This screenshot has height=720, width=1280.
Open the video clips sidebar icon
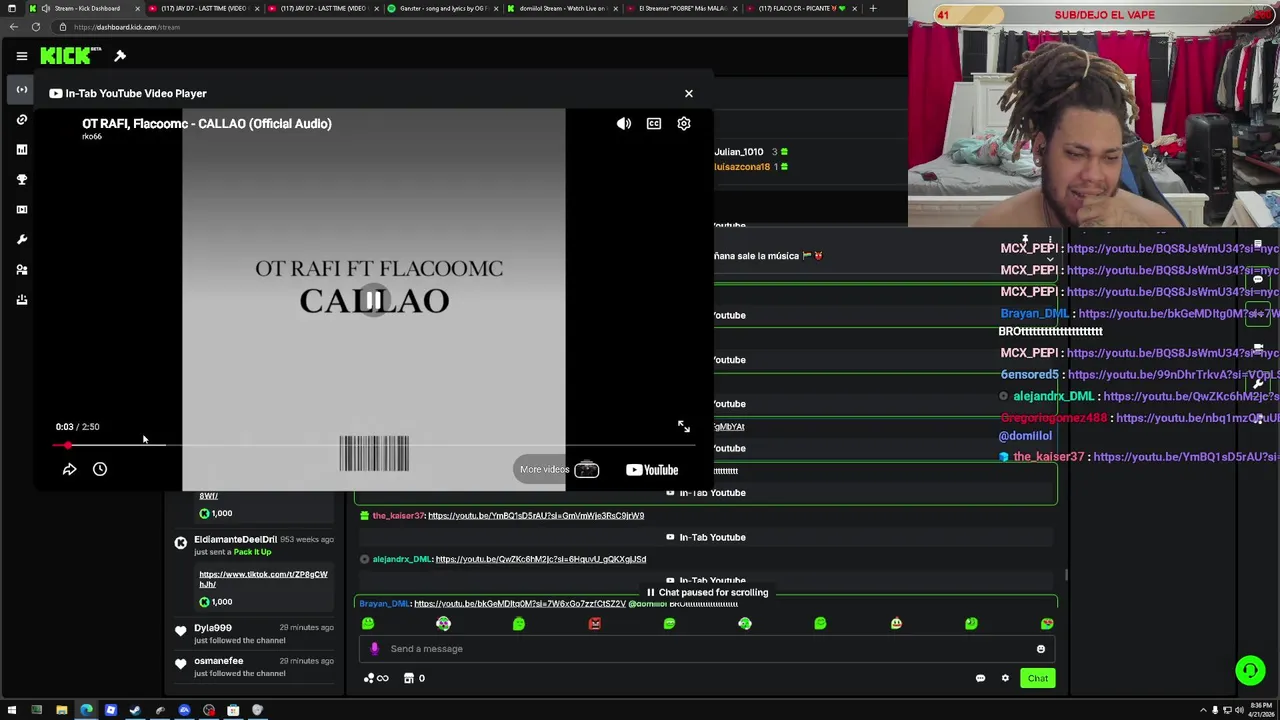pyautogui.click(x=22, y=209)
